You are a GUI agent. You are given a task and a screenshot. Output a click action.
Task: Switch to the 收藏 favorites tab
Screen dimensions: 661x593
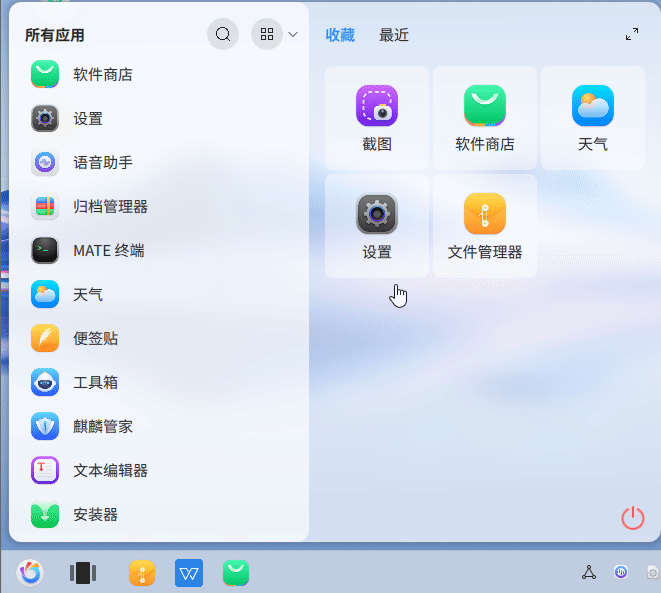tap(340, 35)
